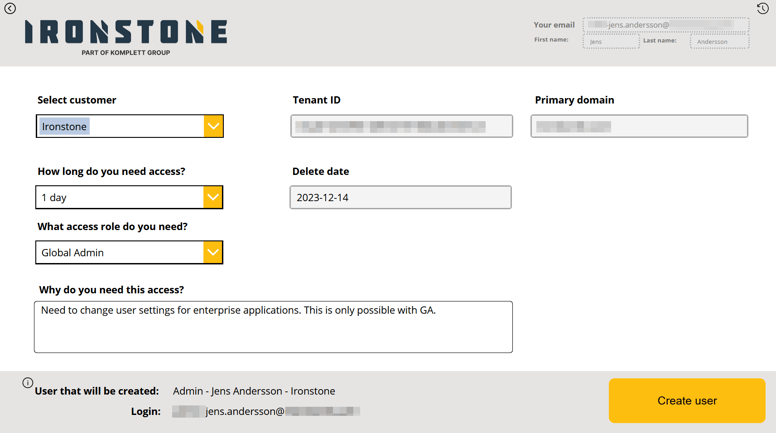Open the access duration dropdown arrow

click(x=213, y=197)
